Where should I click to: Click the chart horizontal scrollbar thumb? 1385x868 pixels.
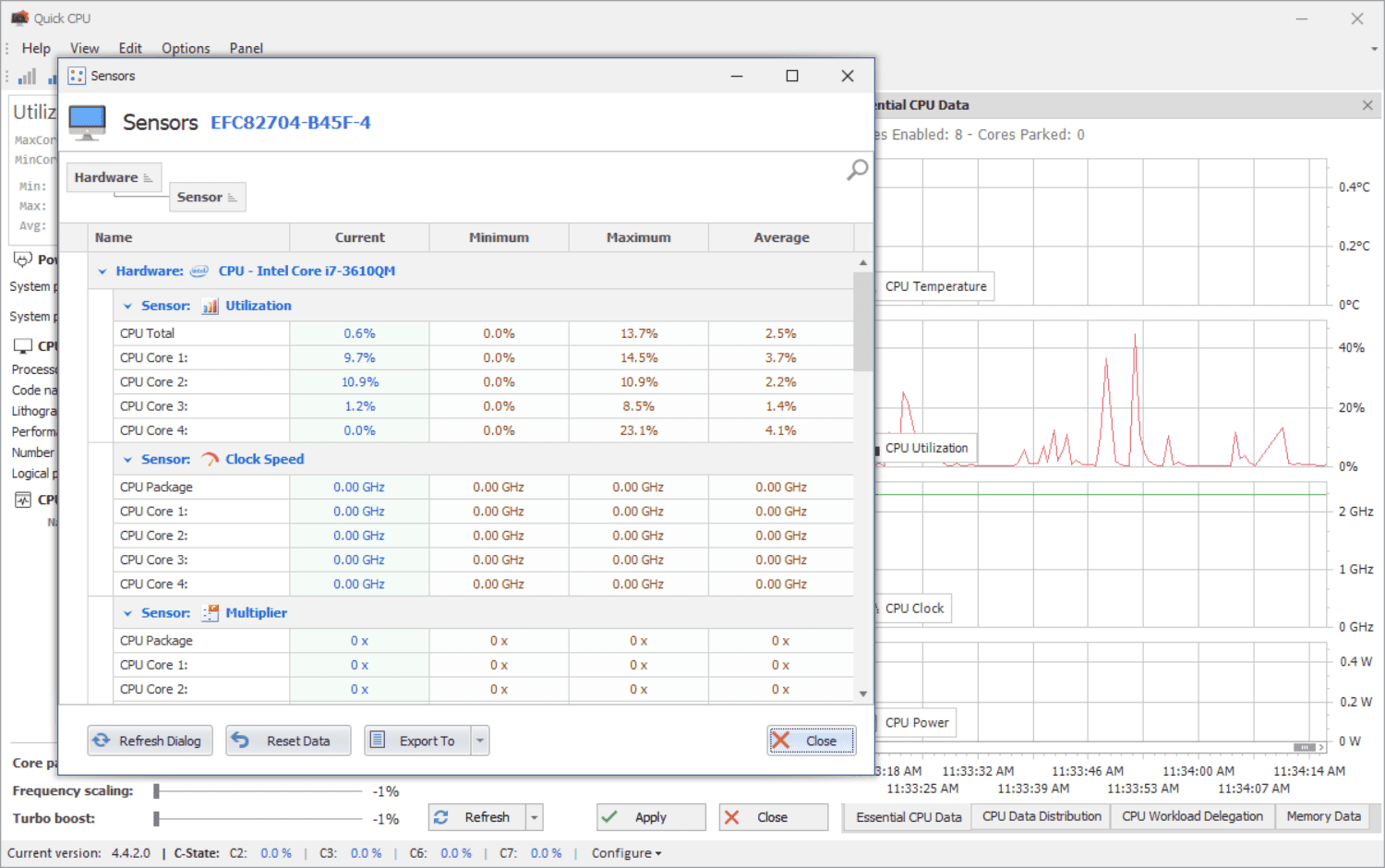pyautogui.click(x=1304, y=747)
